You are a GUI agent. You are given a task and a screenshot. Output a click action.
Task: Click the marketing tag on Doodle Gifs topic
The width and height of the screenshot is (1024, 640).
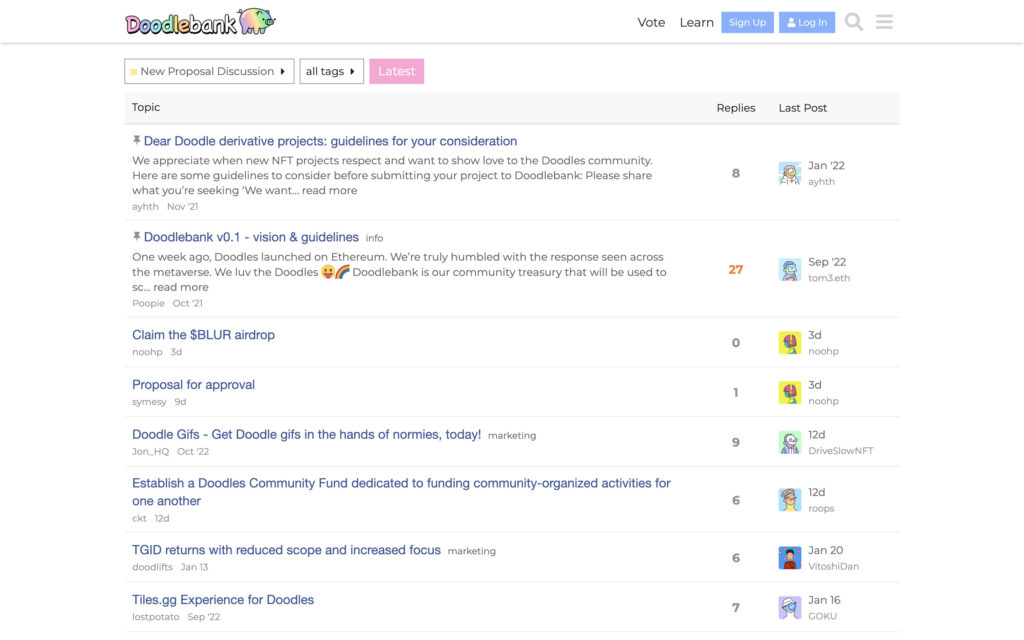(x=512, y=436)
